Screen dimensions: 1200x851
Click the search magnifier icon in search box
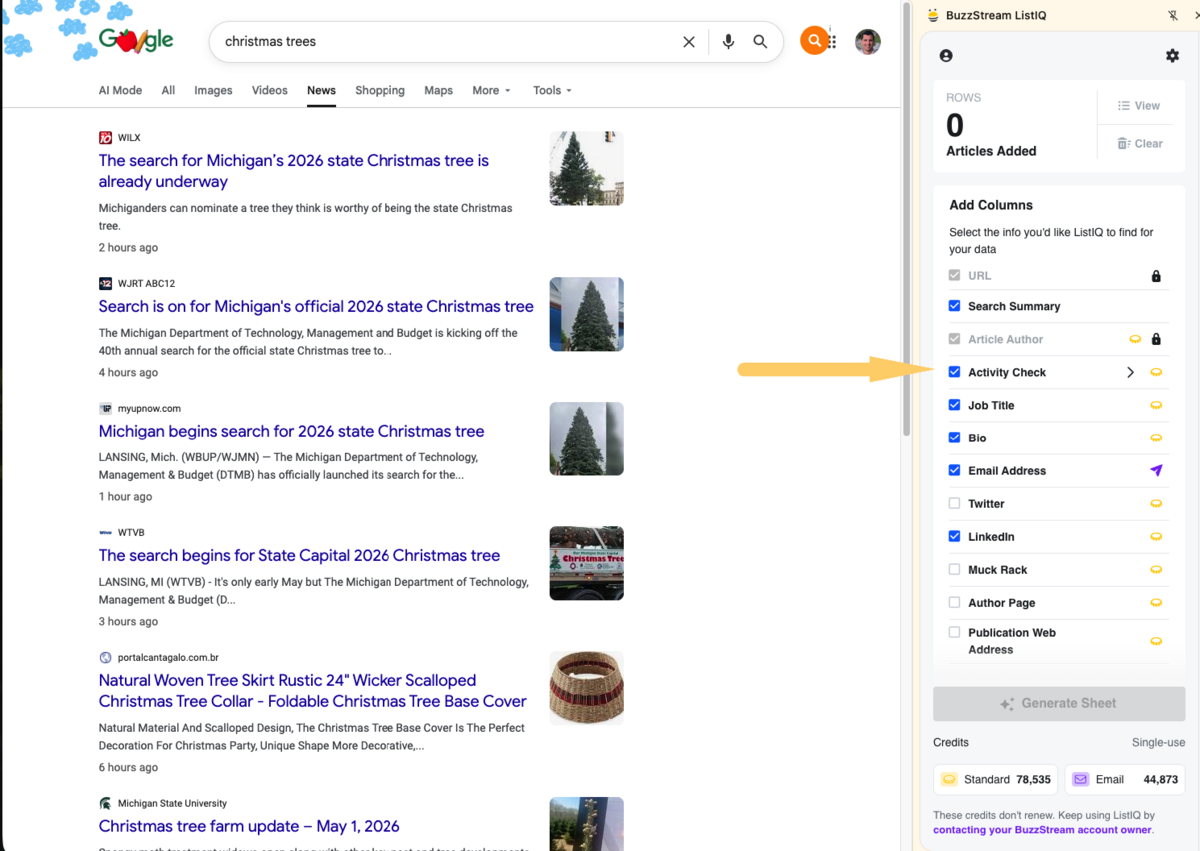760,42
